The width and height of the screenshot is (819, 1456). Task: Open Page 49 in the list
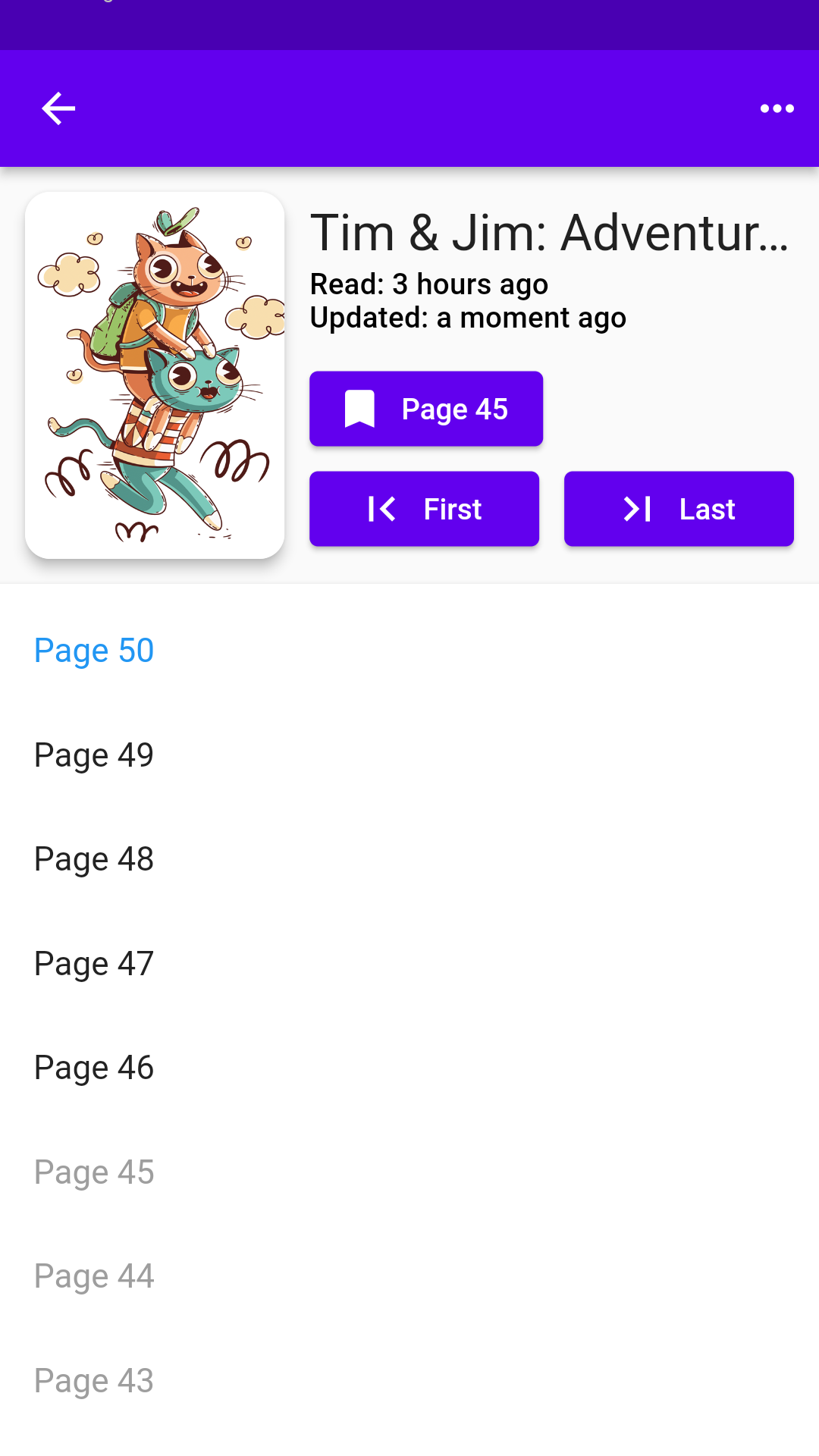coord(409,755)
